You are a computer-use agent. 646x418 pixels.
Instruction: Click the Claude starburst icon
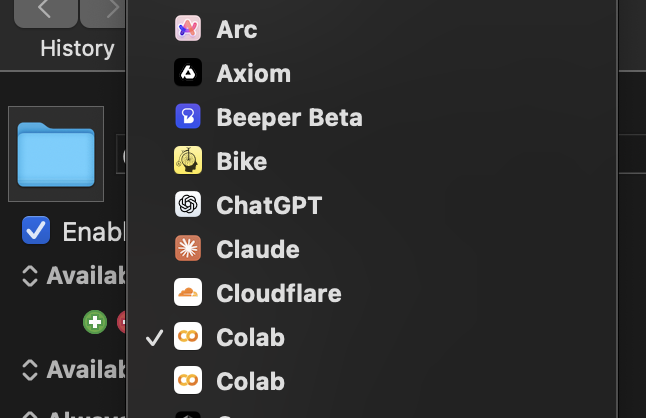(x=188, y=248)
